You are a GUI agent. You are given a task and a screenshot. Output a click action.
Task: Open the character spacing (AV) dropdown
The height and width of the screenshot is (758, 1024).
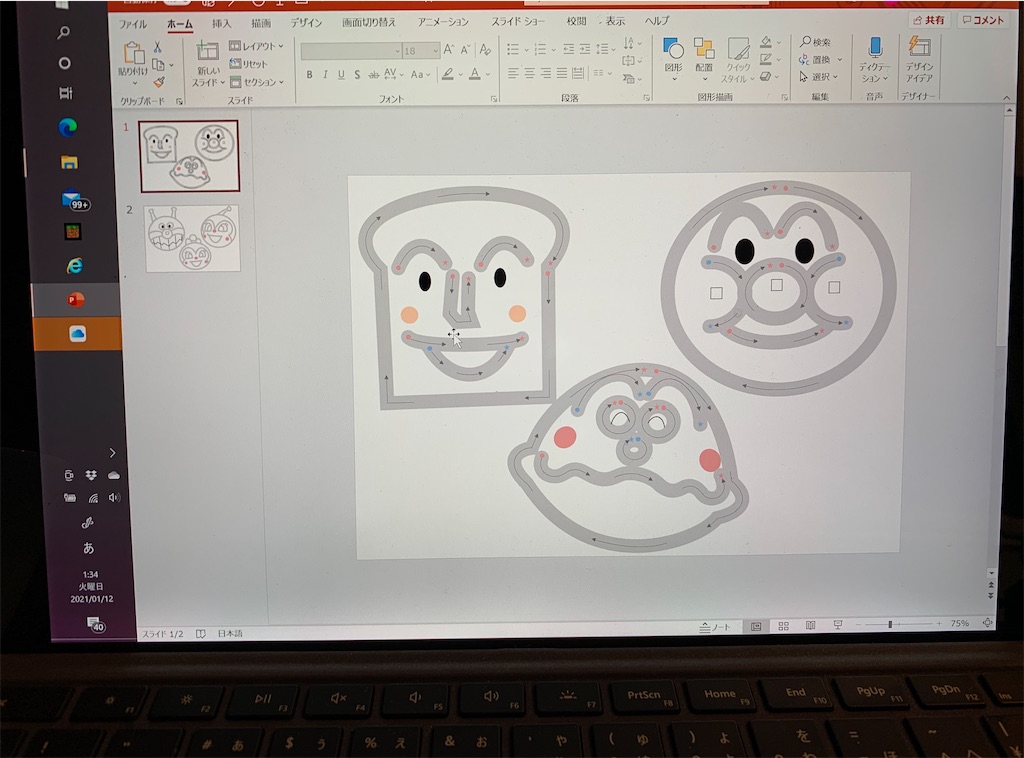(x=393, y=74)
